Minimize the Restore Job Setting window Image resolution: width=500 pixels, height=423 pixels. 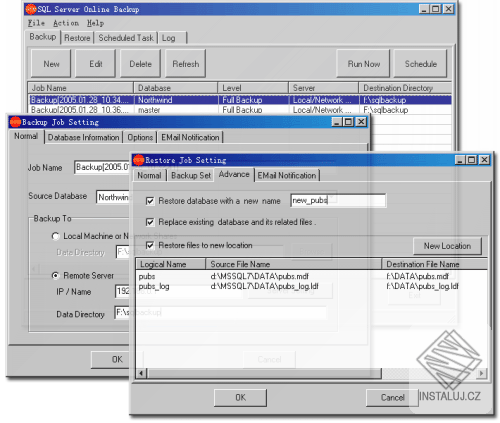[460, 160]
